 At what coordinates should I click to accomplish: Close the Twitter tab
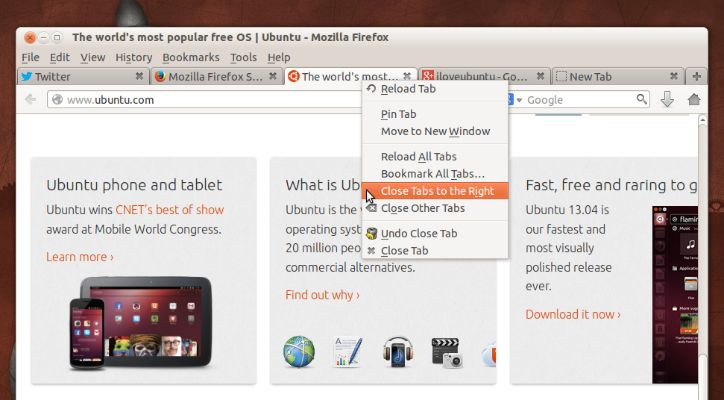point(139,76)
